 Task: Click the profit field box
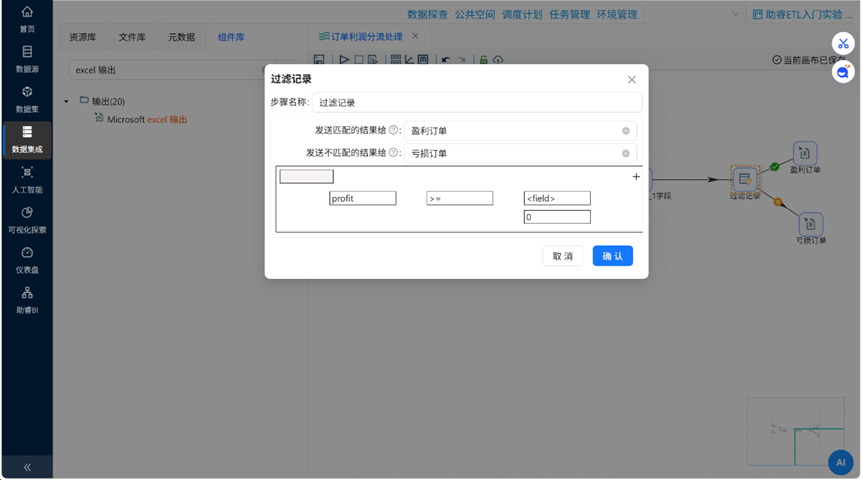pyautogui.click(x=363, y=198)
